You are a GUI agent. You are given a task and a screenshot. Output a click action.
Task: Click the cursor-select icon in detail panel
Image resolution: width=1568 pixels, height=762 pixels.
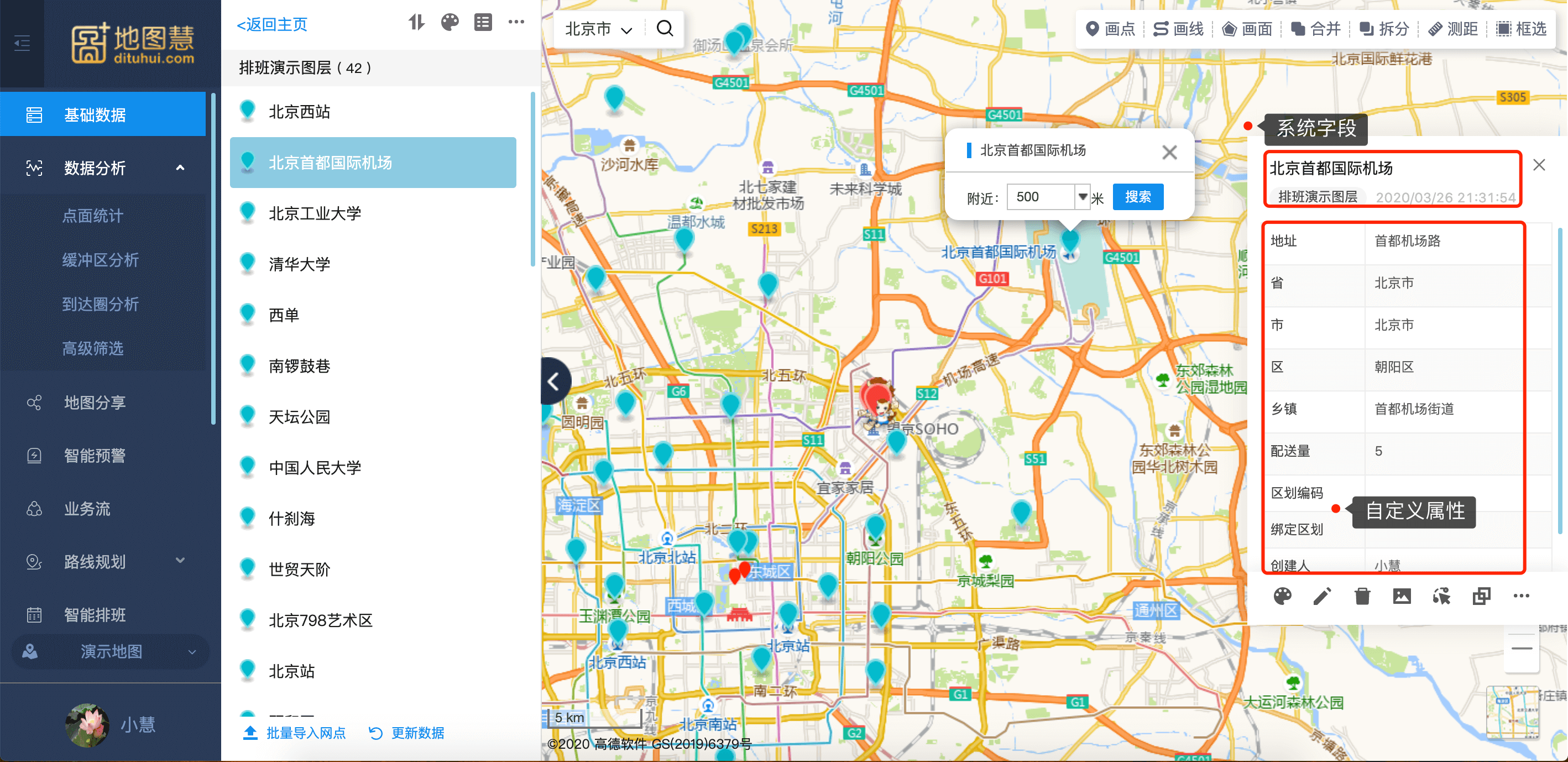1441,597
